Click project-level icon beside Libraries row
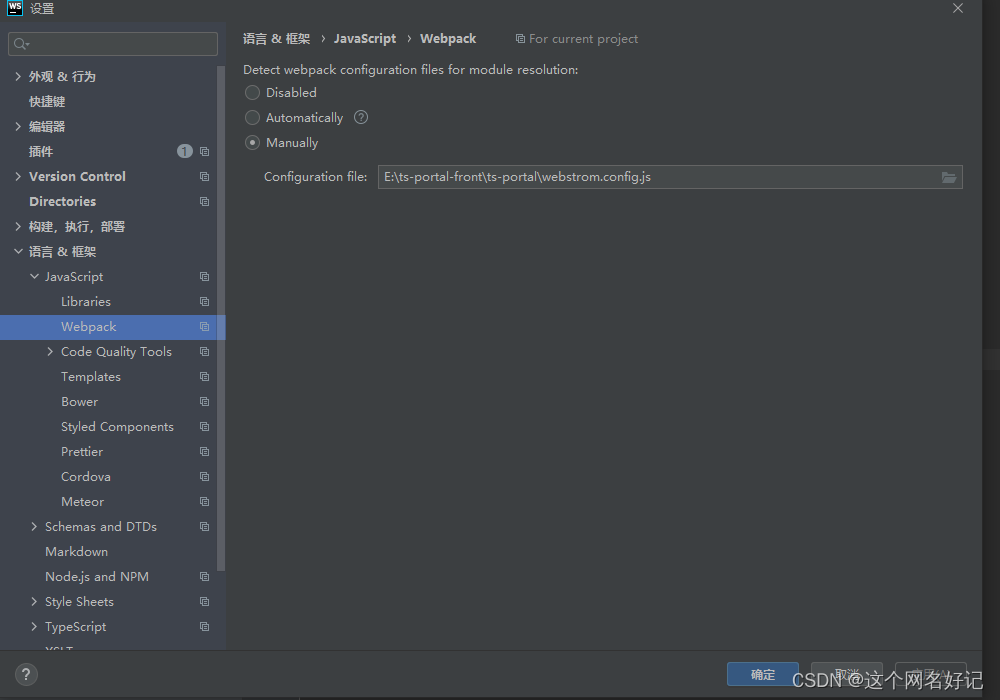 click(204, 302)
